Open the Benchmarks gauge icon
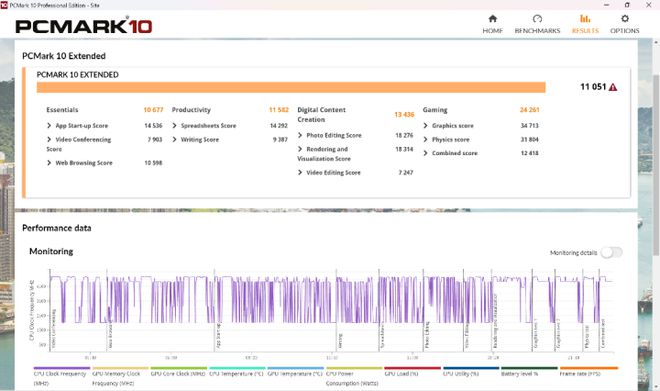This screenshot has height=391, width=660. point(537,19)
